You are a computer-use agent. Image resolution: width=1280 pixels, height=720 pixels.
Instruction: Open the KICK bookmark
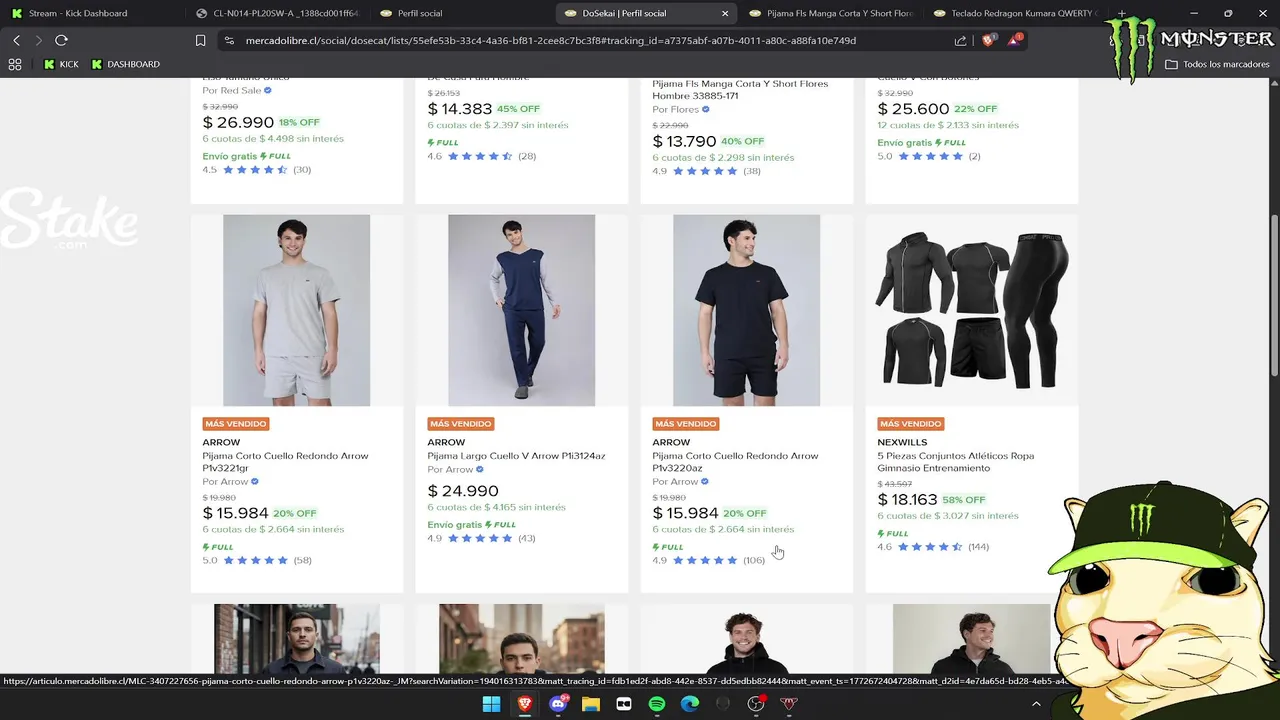pyautogui.click(x=61, y=64)
